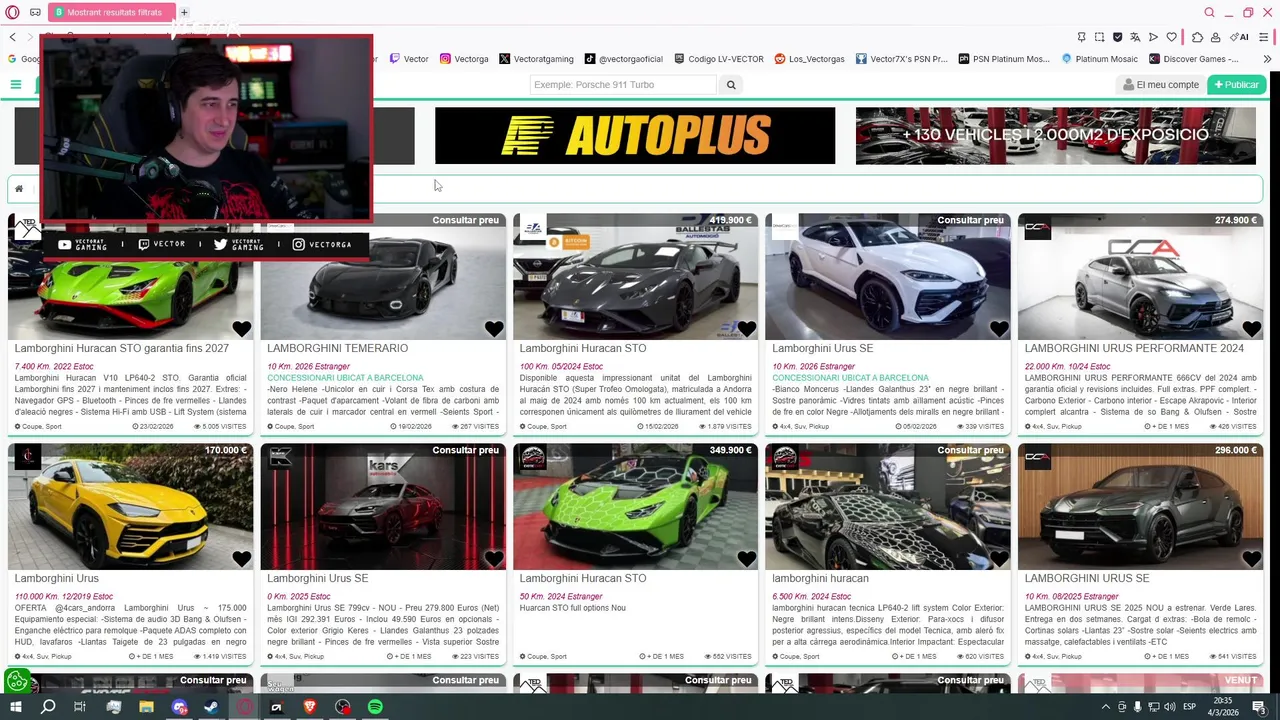Click the volume icon in system tray
This screenshot has height=720, width=1280.
point(1169,707)
